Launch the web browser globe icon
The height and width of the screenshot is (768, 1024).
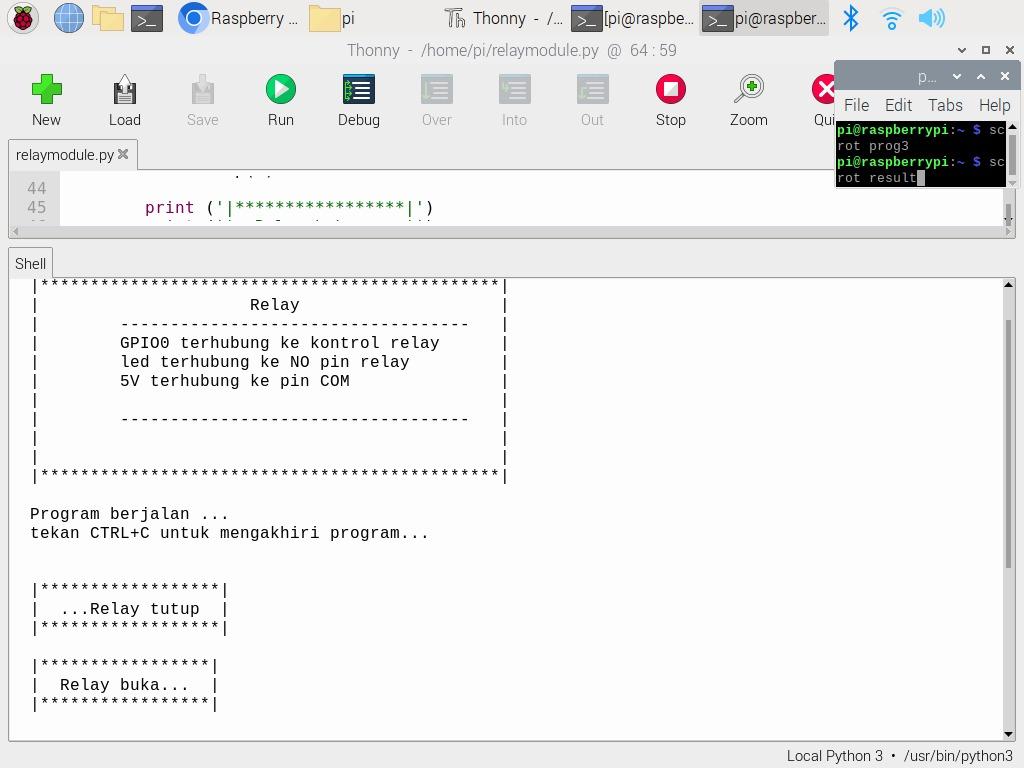[x=69, y=18]
